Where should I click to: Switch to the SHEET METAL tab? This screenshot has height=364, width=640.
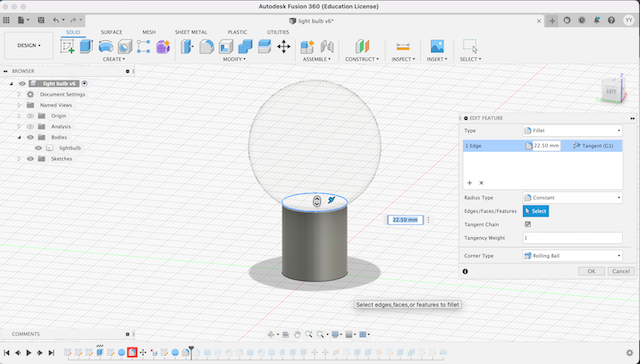coord(191,32)
